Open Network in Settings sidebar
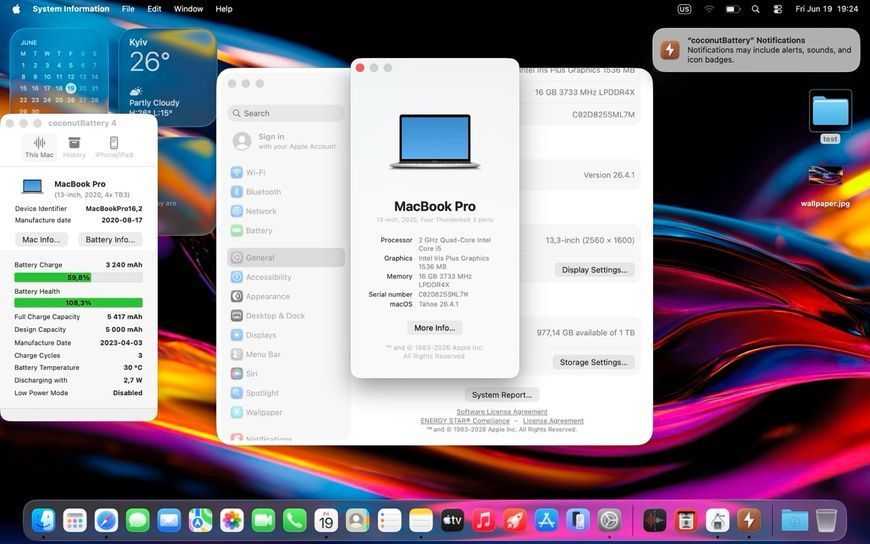Viewport: 870px width, 544px height. click(x=286, y=211)
